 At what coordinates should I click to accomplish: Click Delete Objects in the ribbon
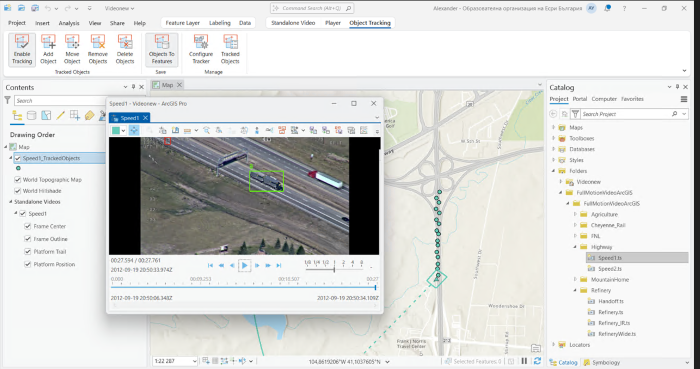pos(125,50)
